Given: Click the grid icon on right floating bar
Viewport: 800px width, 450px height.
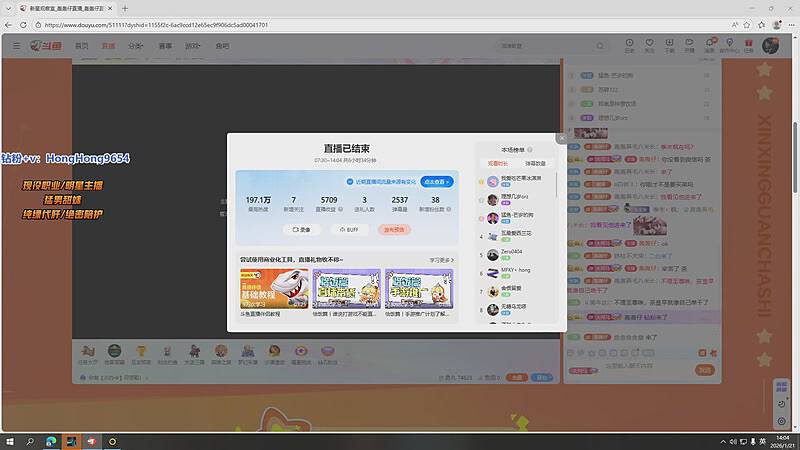Looking at the screenshot, I should (782, 387).
